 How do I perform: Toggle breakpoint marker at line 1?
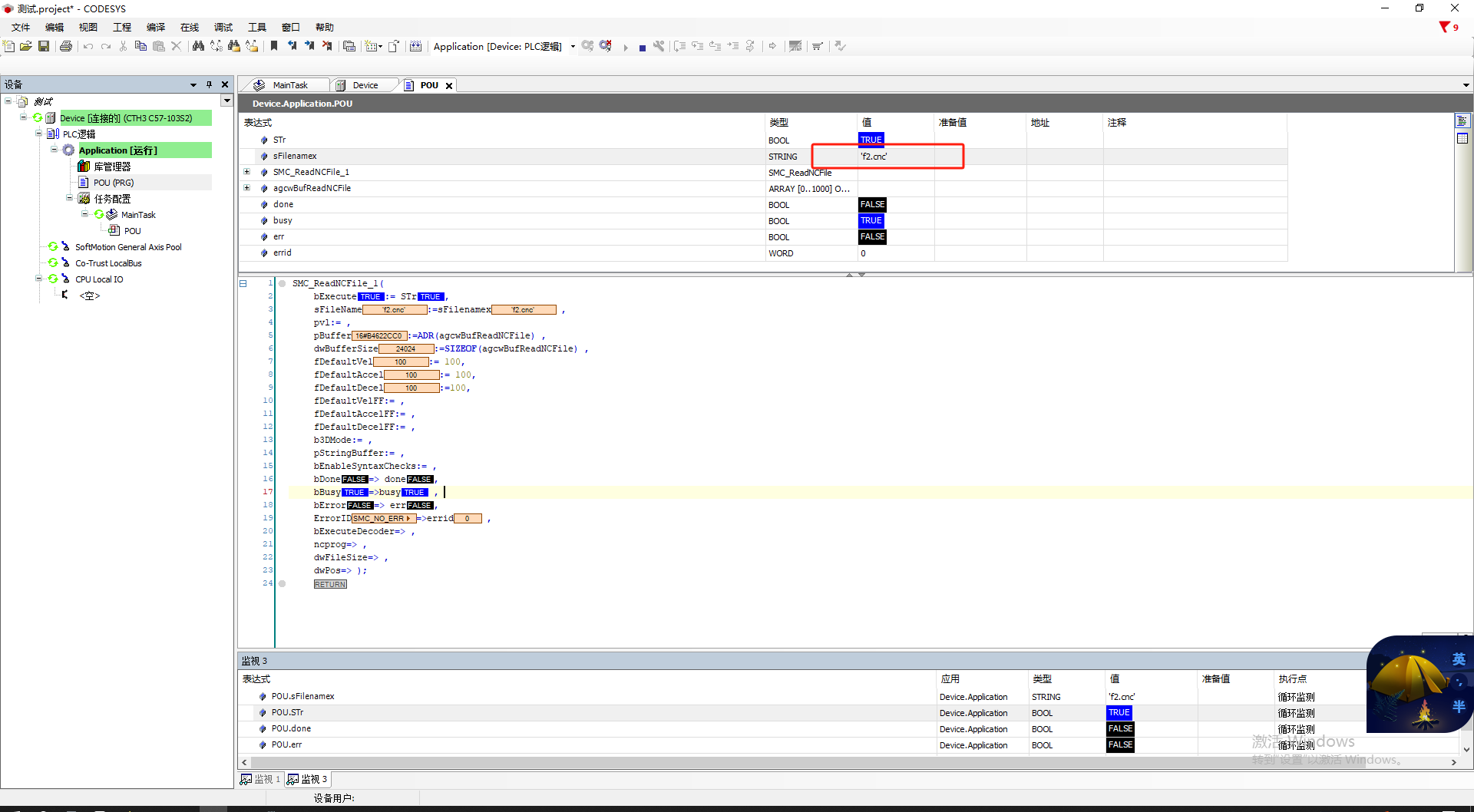coord(283,283)
